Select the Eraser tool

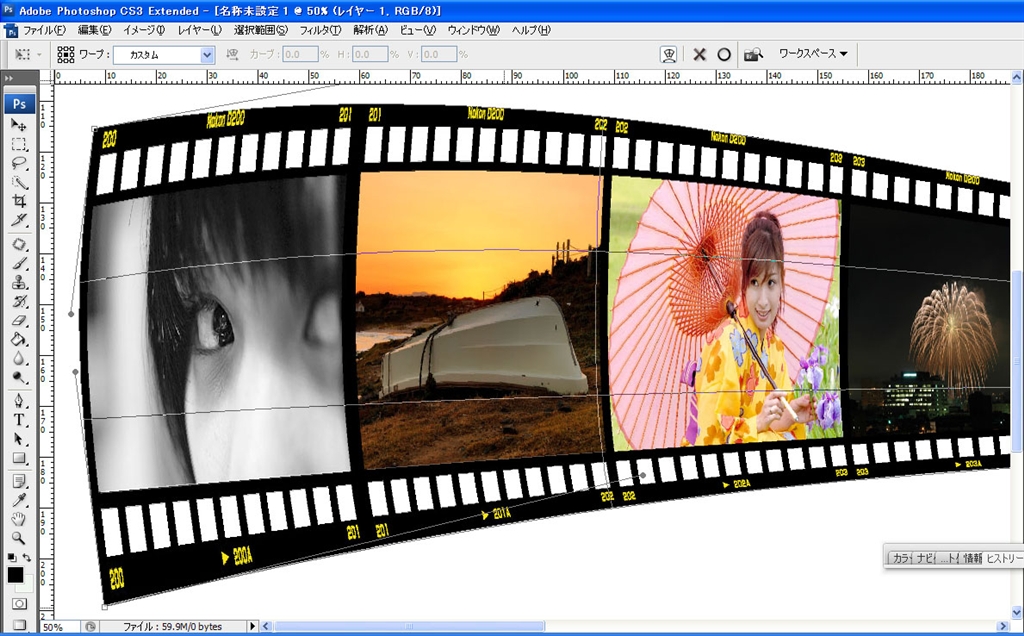(x=19, y=321)
